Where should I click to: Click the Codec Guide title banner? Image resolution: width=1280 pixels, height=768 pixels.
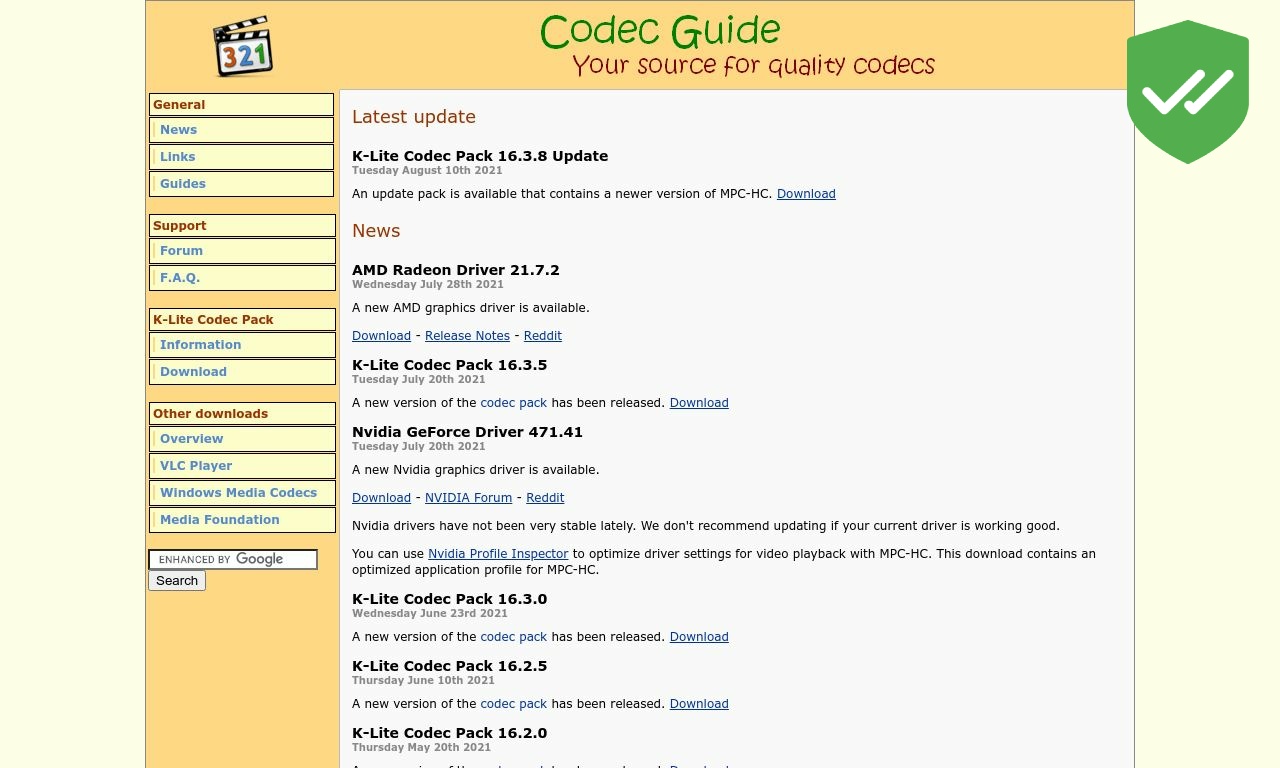tap(737, 46)
